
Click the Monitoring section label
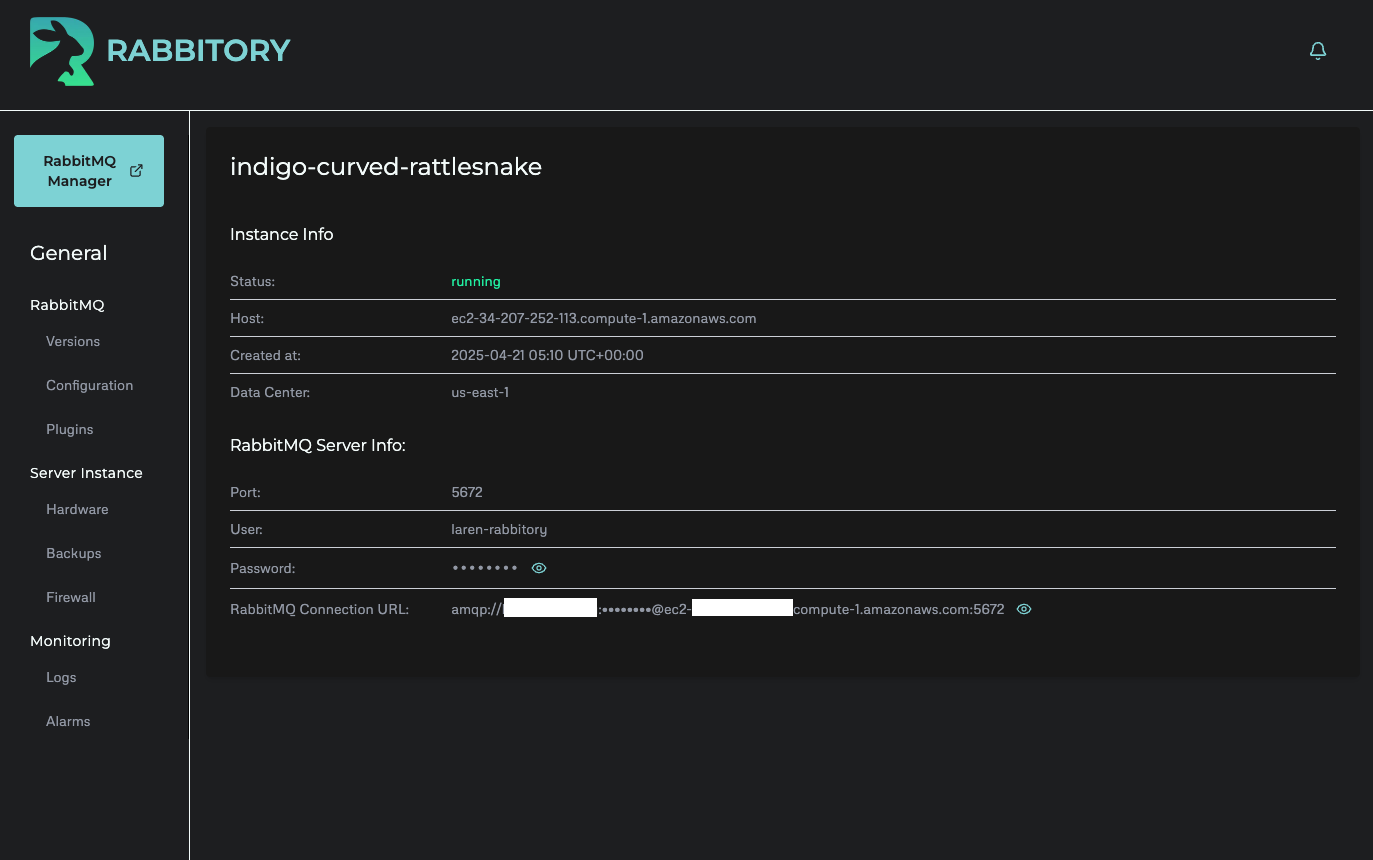click(70, 640)
